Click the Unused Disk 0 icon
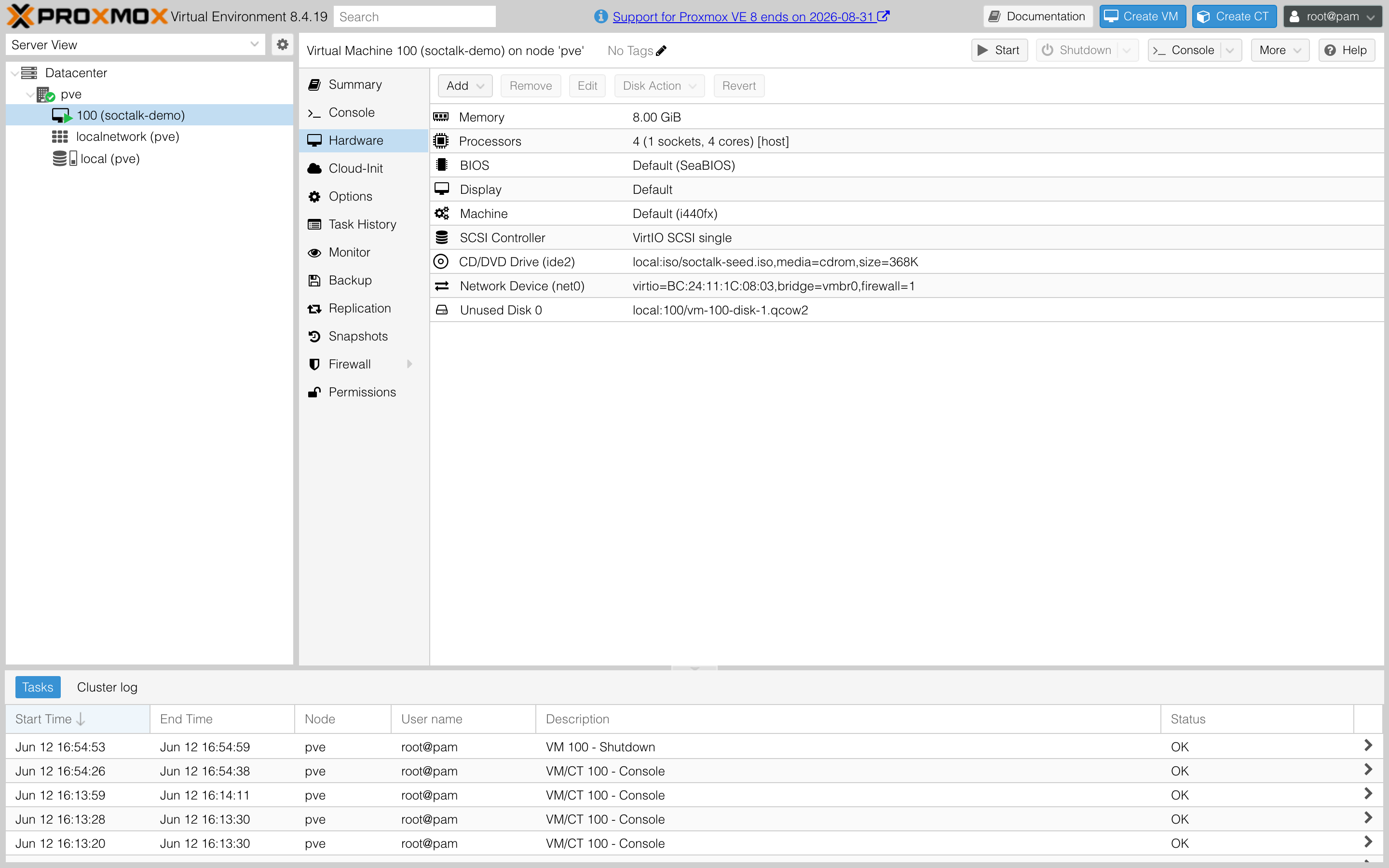The height and width of the screenshot is (868, 1389). (x=441, y=310)
